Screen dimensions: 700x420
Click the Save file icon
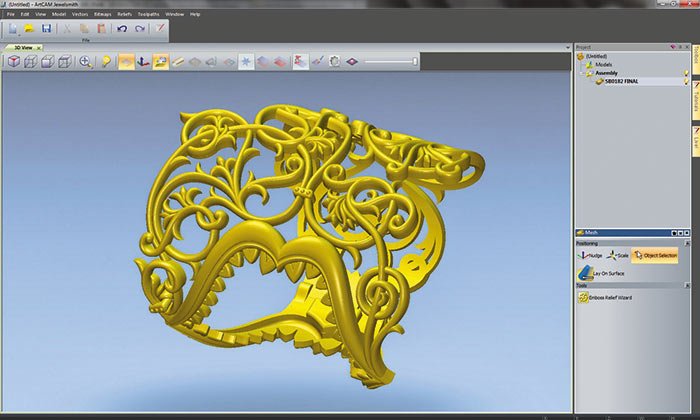(46, 29)
